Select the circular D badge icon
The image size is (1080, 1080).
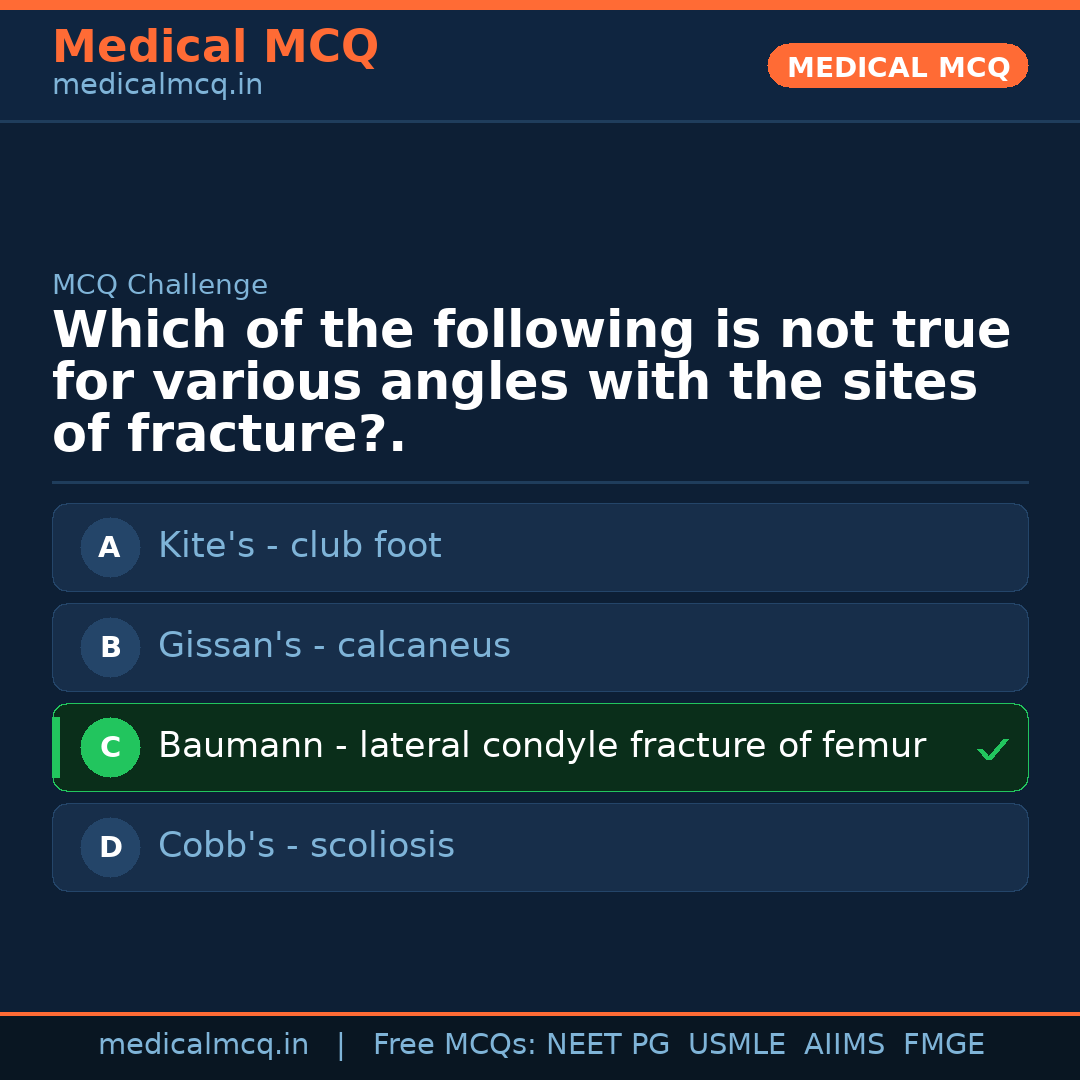(x=110, y=847)
